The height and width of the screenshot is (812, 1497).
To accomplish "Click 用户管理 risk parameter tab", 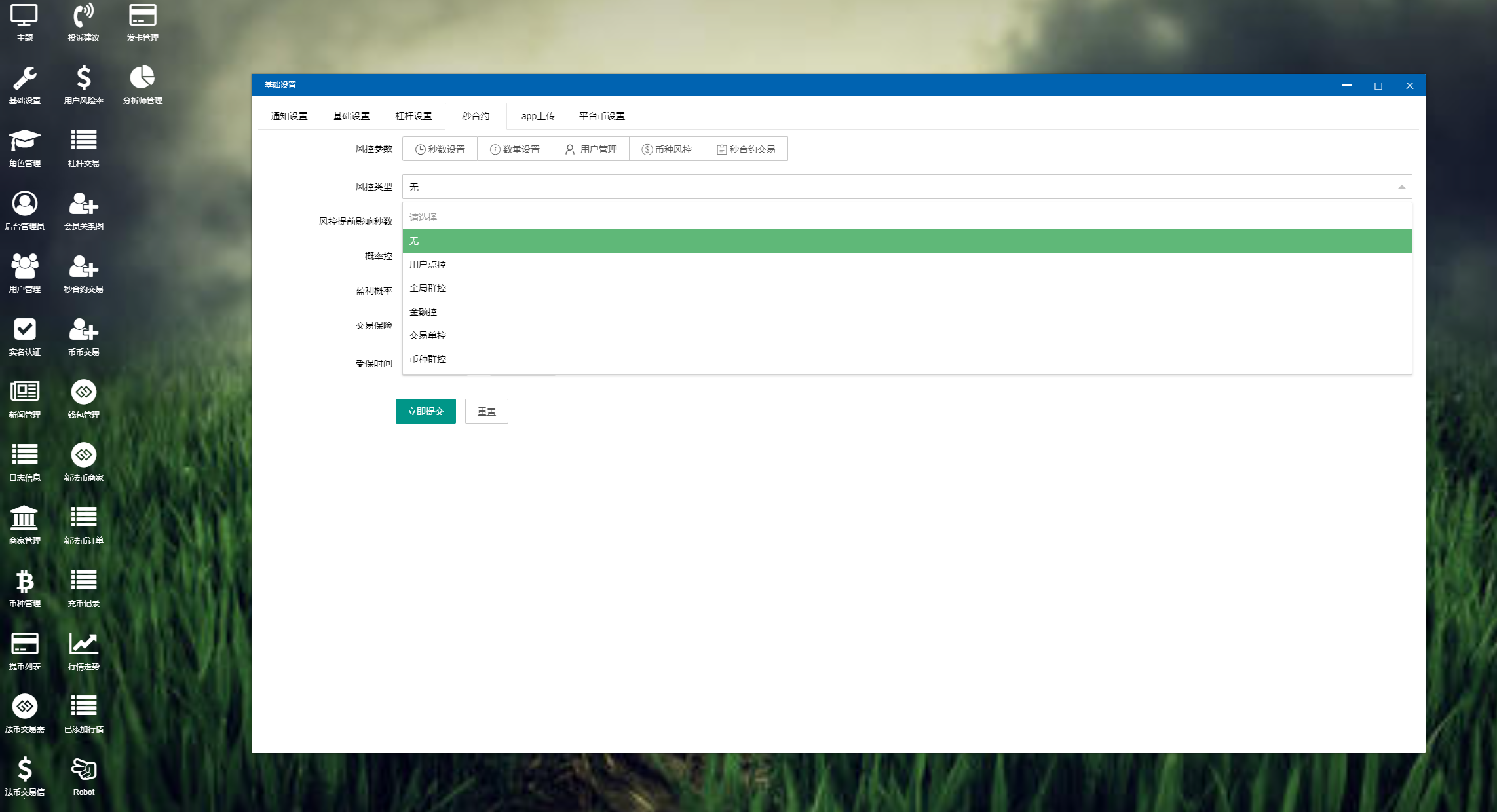I will tap(590, 149).
